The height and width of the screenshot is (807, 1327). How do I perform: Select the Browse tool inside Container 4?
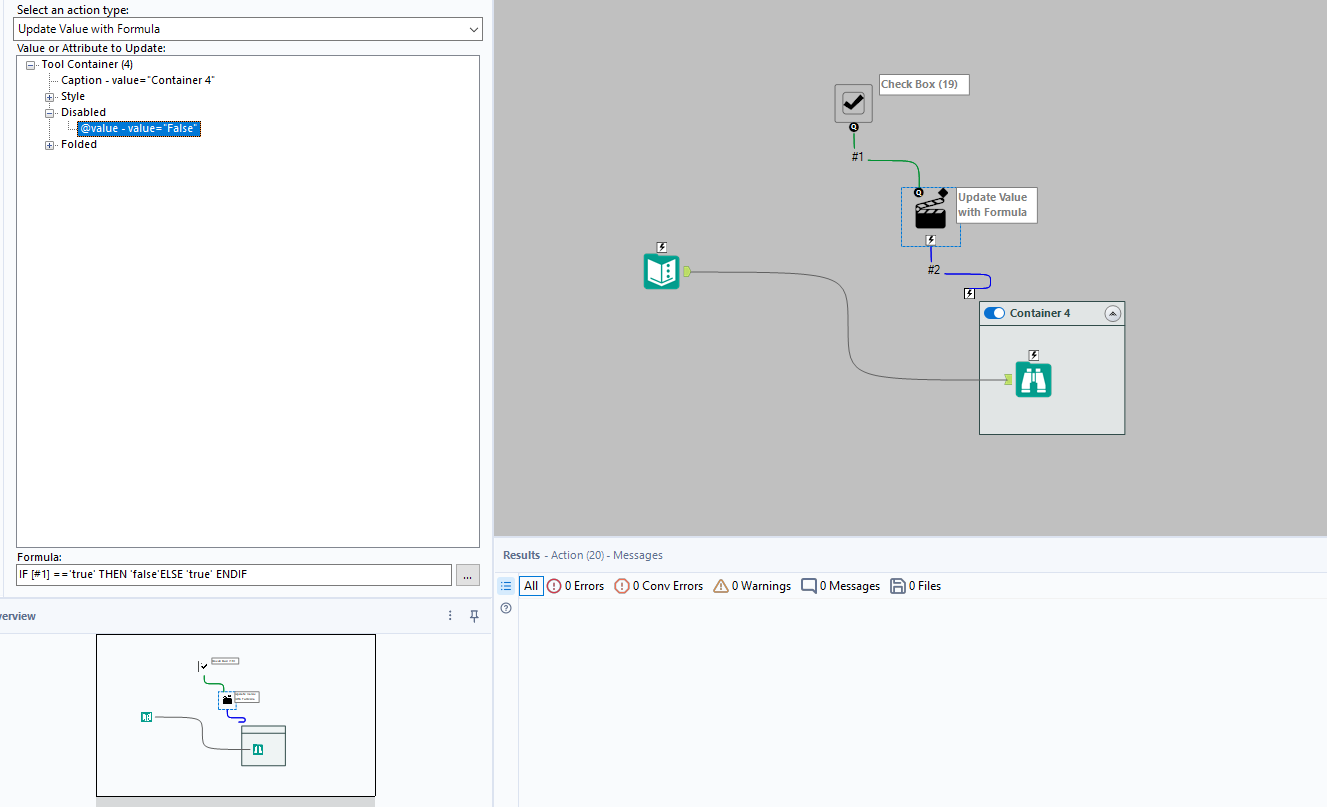click(1033, 380)
